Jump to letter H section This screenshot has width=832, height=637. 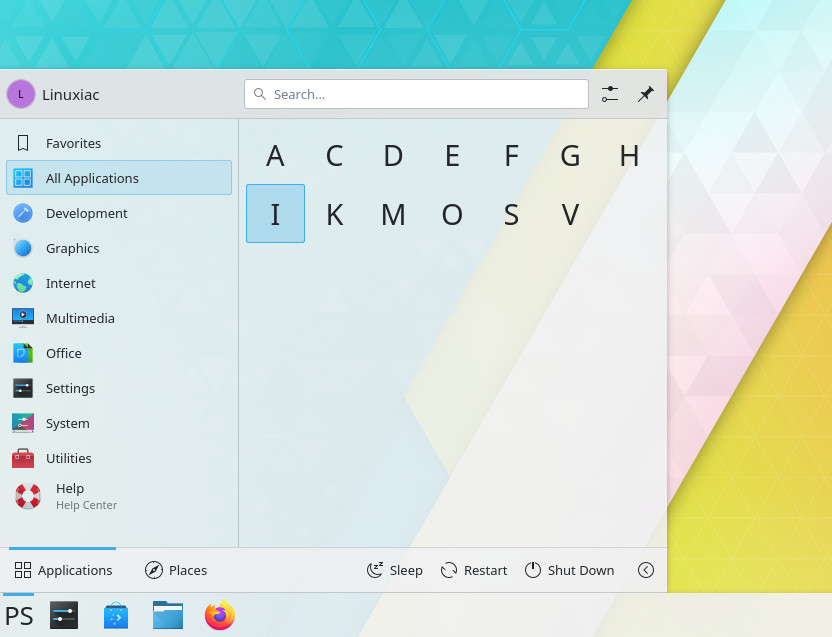pos(629,156)
